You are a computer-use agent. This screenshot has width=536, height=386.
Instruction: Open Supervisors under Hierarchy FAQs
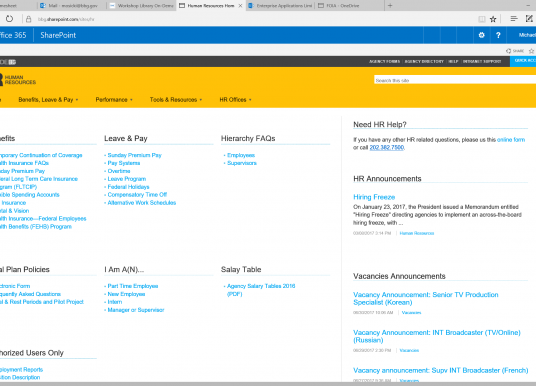[242, 163]
